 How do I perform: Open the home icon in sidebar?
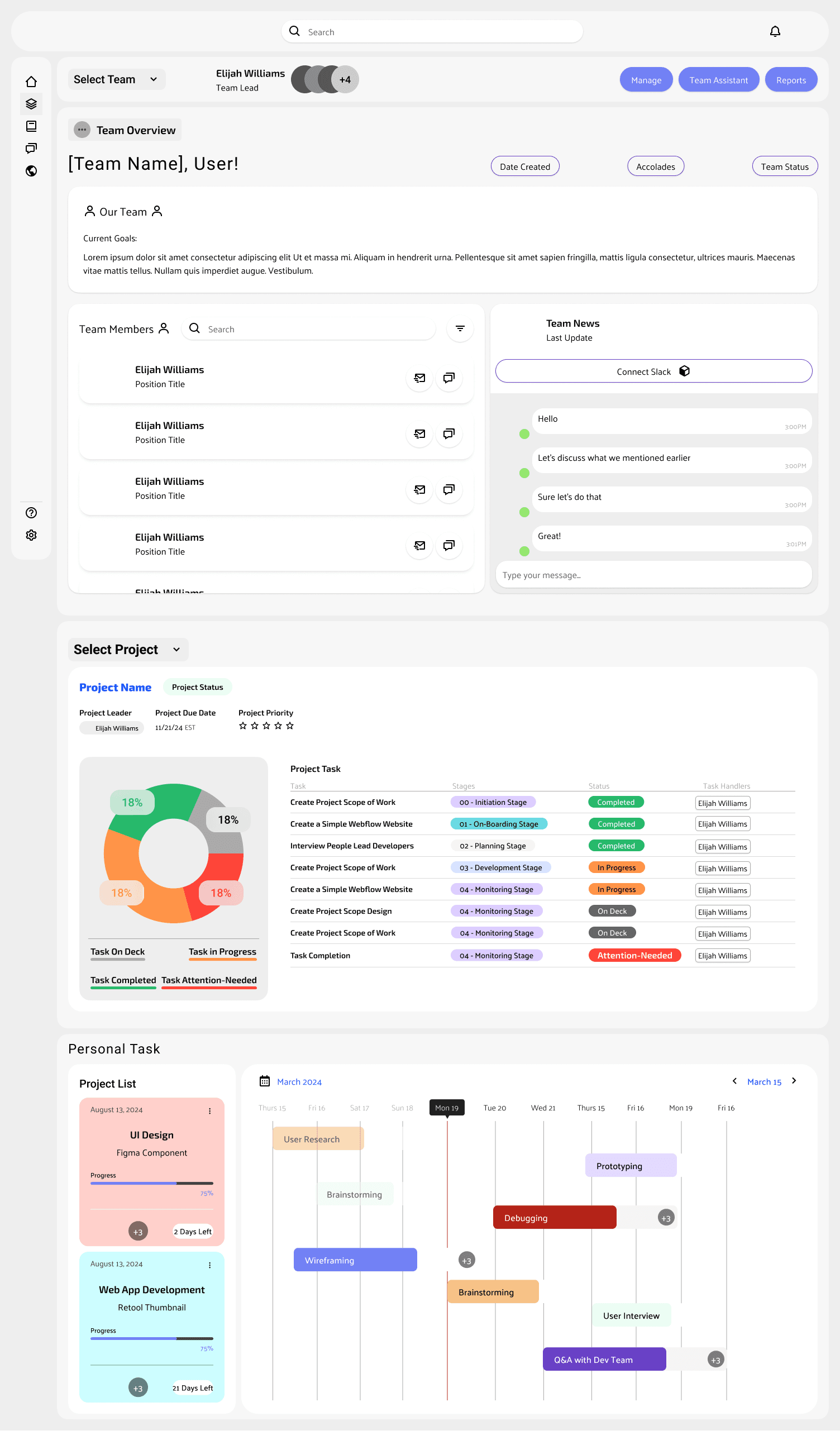(31, 82)
